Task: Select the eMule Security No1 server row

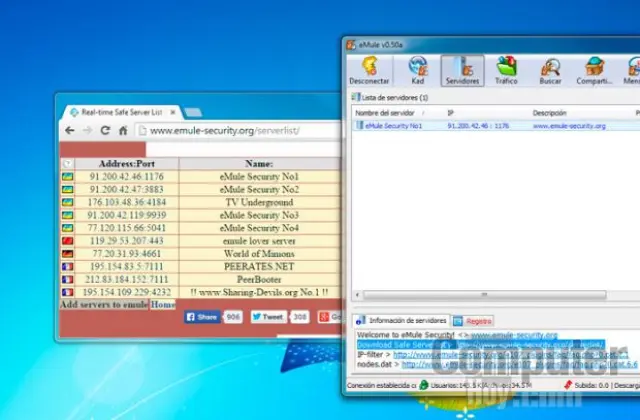Action: 395,127
